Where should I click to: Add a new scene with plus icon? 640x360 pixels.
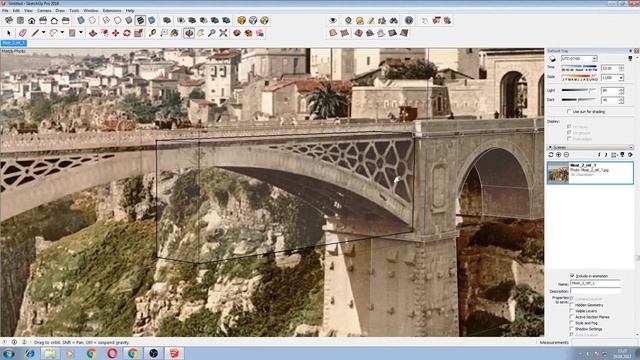[558, 155]
